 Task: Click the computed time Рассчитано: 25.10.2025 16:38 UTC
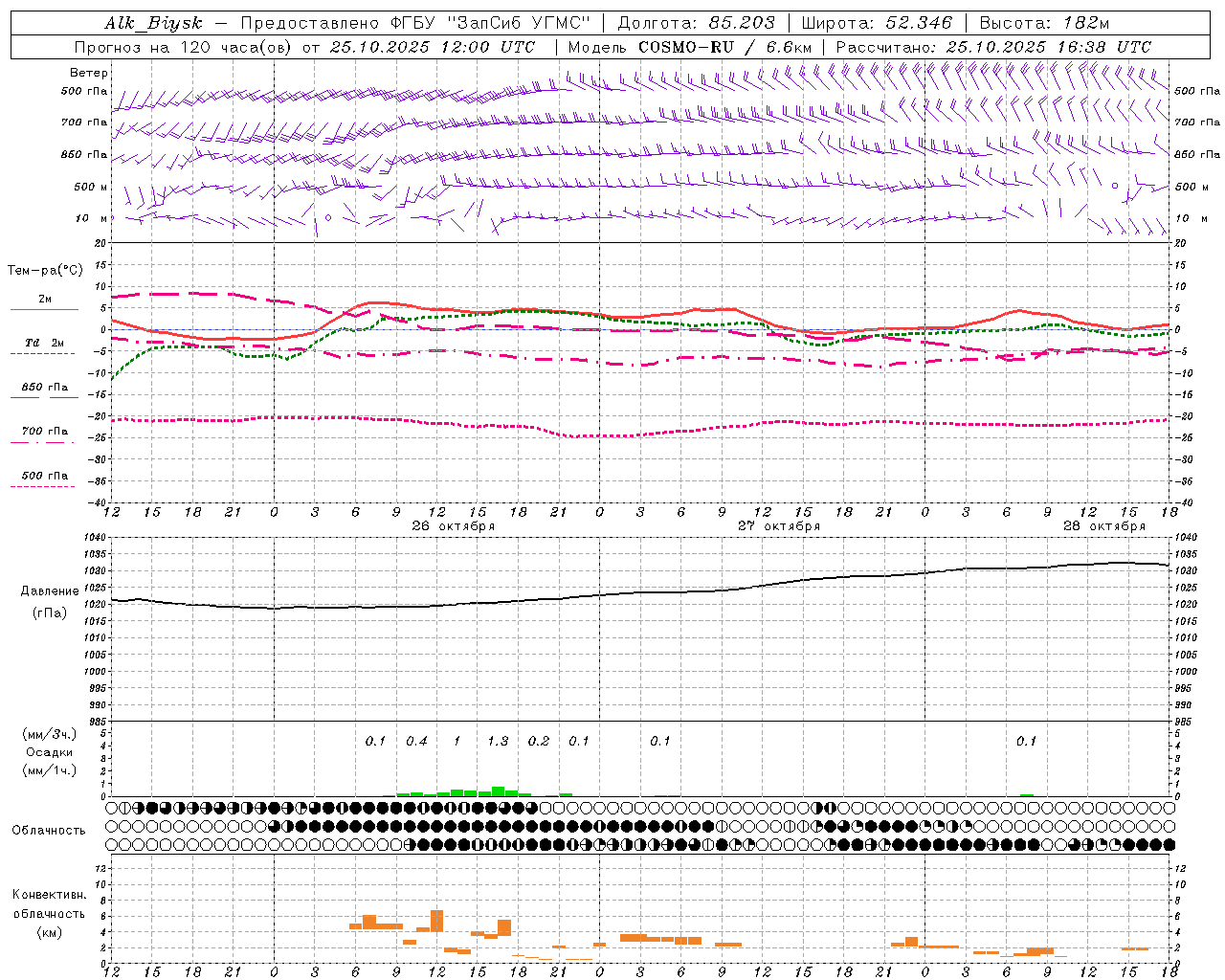coord(993,47)
